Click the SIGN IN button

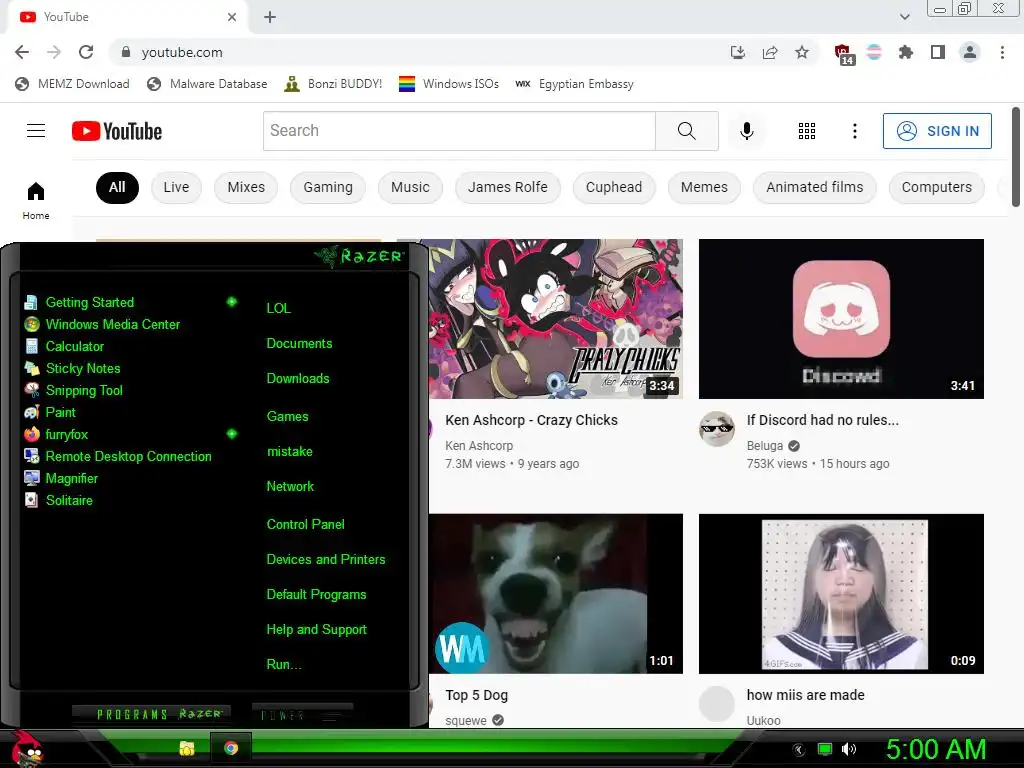click(x=937, y=131)
